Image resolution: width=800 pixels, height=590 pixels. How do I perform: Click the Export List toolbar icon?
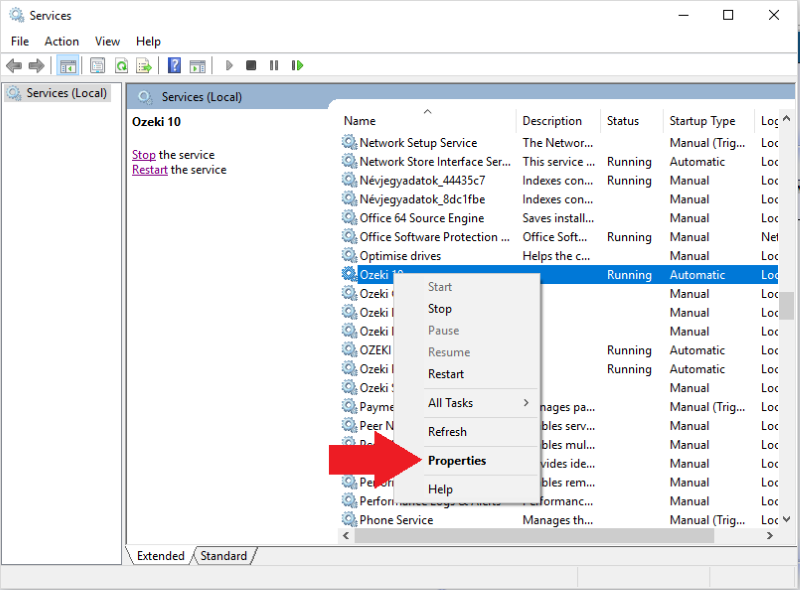coord(144,65)
